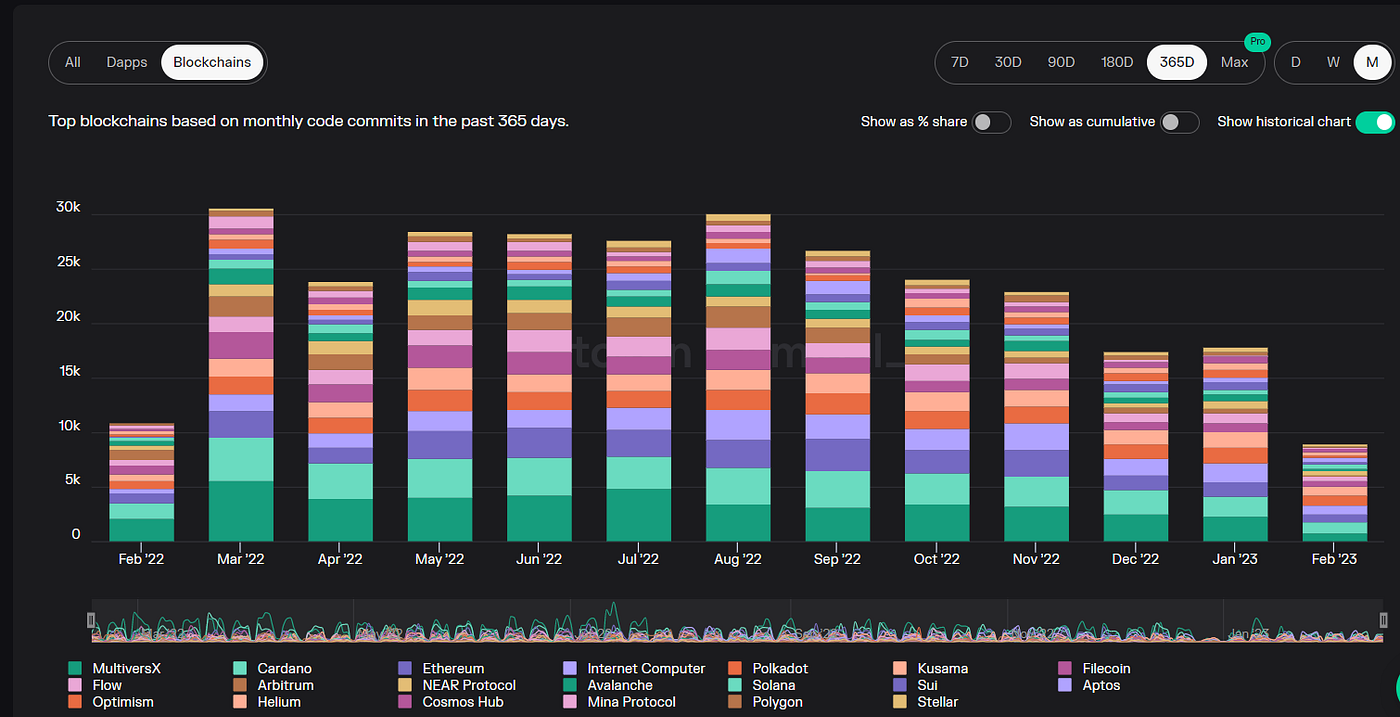
Task: Click the historical mini chart navigator
Action: tap(737, 620)
